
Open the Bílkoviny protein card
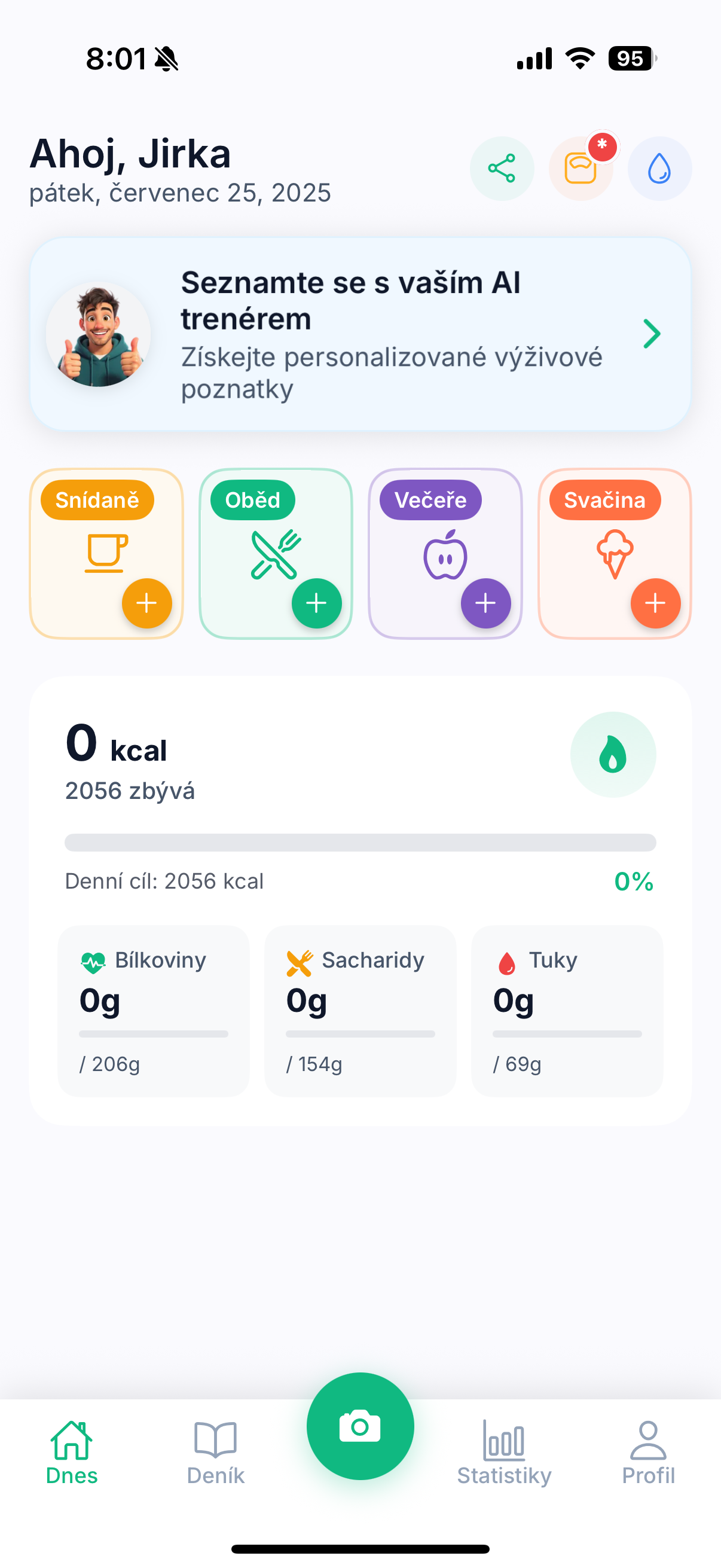[x=153, y=1011]
